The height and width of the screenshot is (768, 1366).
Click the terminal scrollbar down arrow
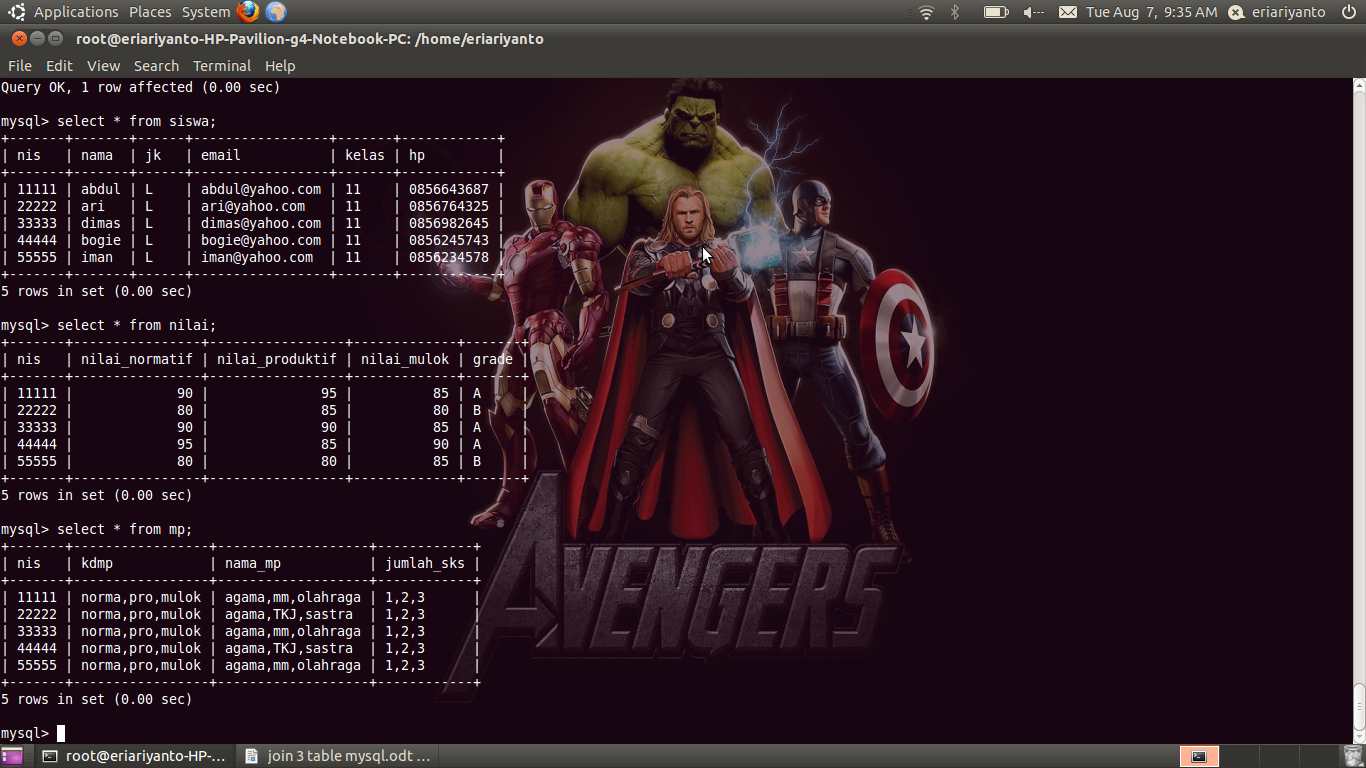(1359, 737)
